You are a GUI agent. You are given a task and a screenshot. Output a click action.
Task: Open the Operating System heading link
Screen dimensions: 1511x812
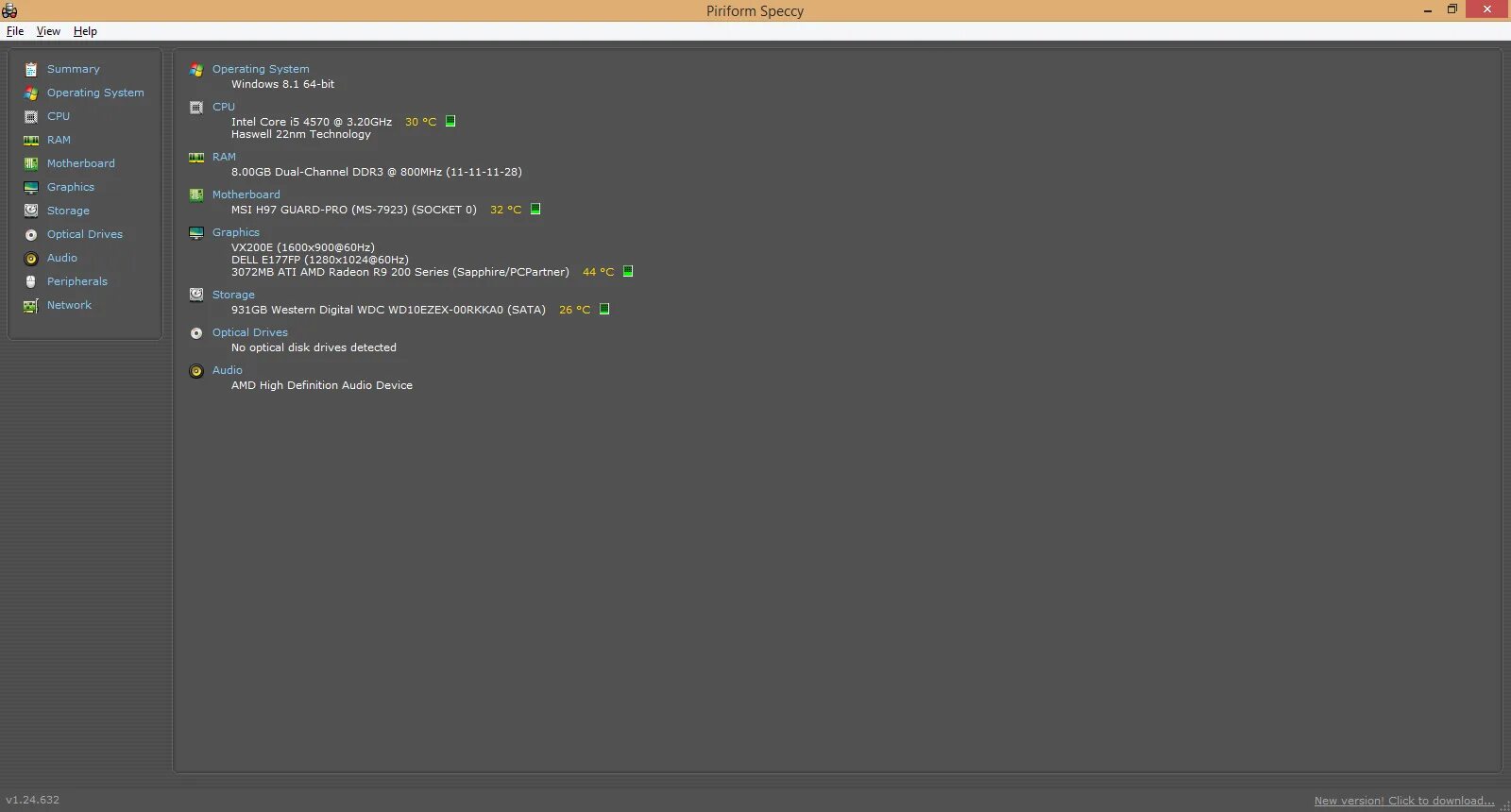click(x=261, y=69)
